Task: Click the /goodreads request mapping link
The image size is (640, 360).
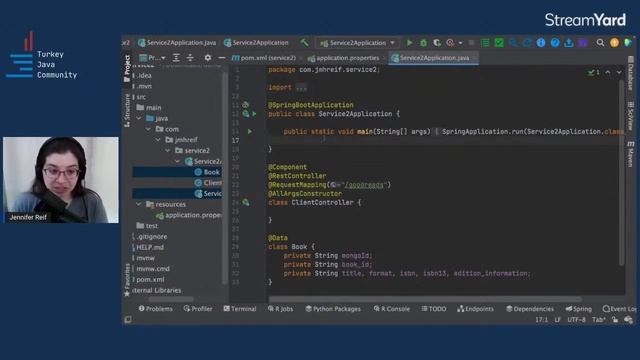Action: [x=364, y=185]
